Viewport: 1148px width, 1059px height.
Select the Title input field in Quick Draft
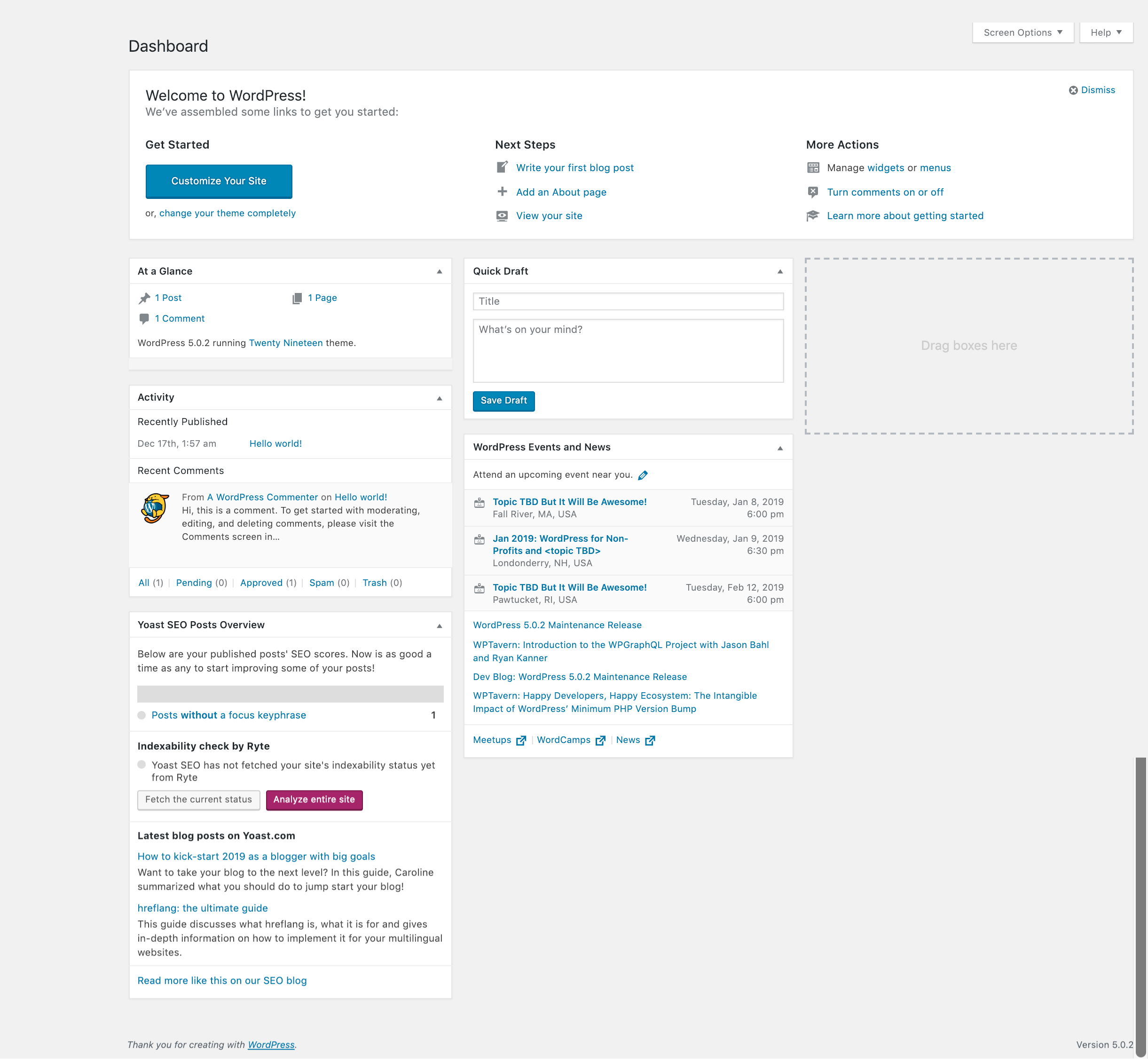(x=627, y=301)
